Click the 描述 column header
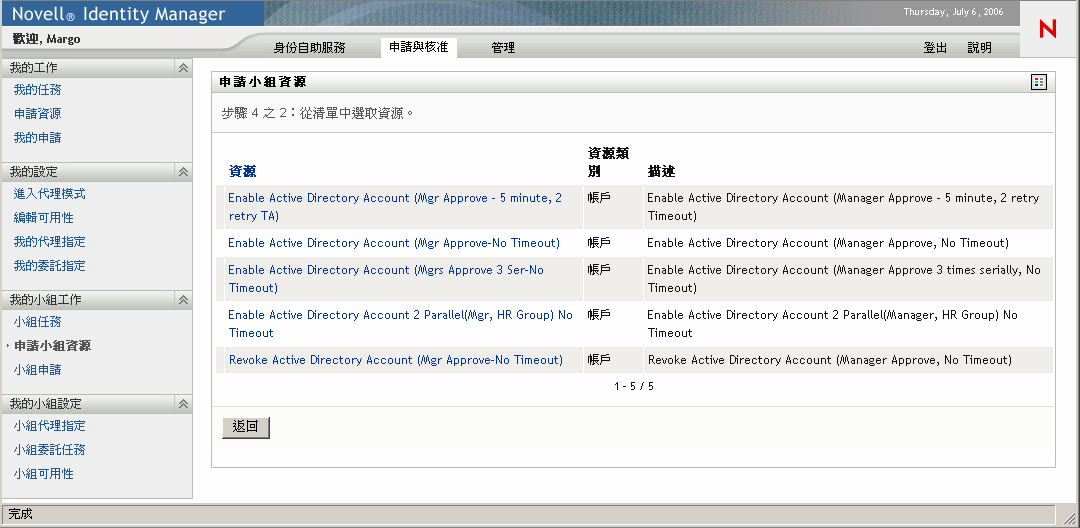Screen dimensions: 1080x528 coord(661,171)
